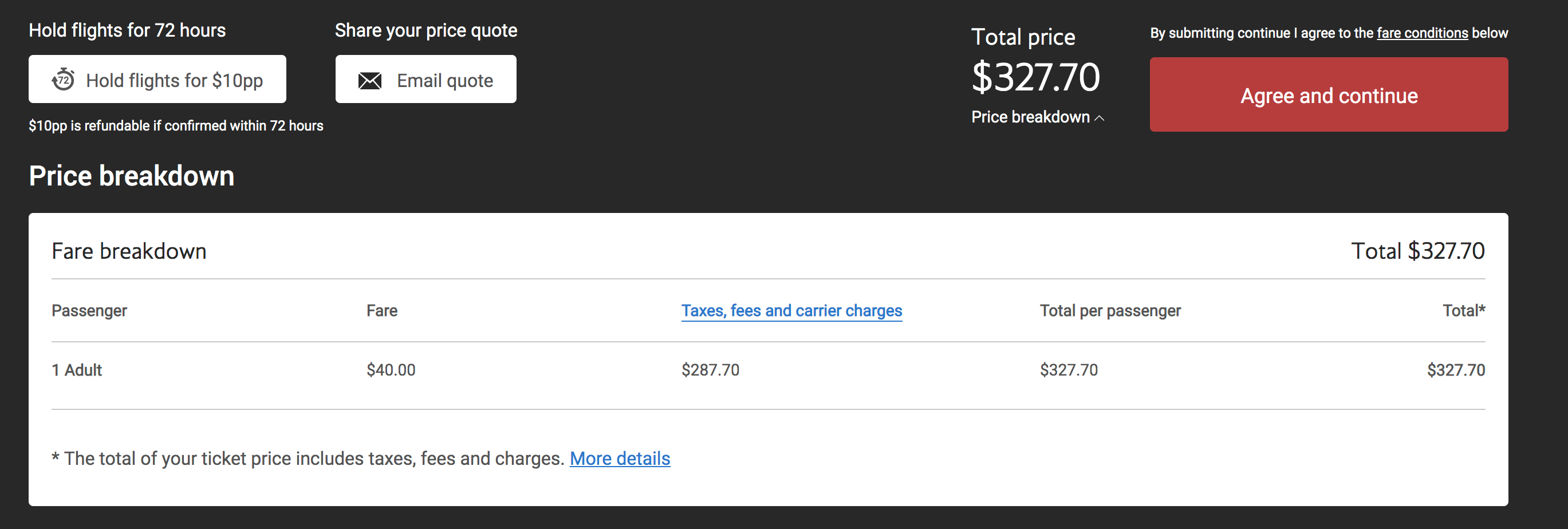
Task: Click the $40.00 fare value
Action: (x=391, y=370)
